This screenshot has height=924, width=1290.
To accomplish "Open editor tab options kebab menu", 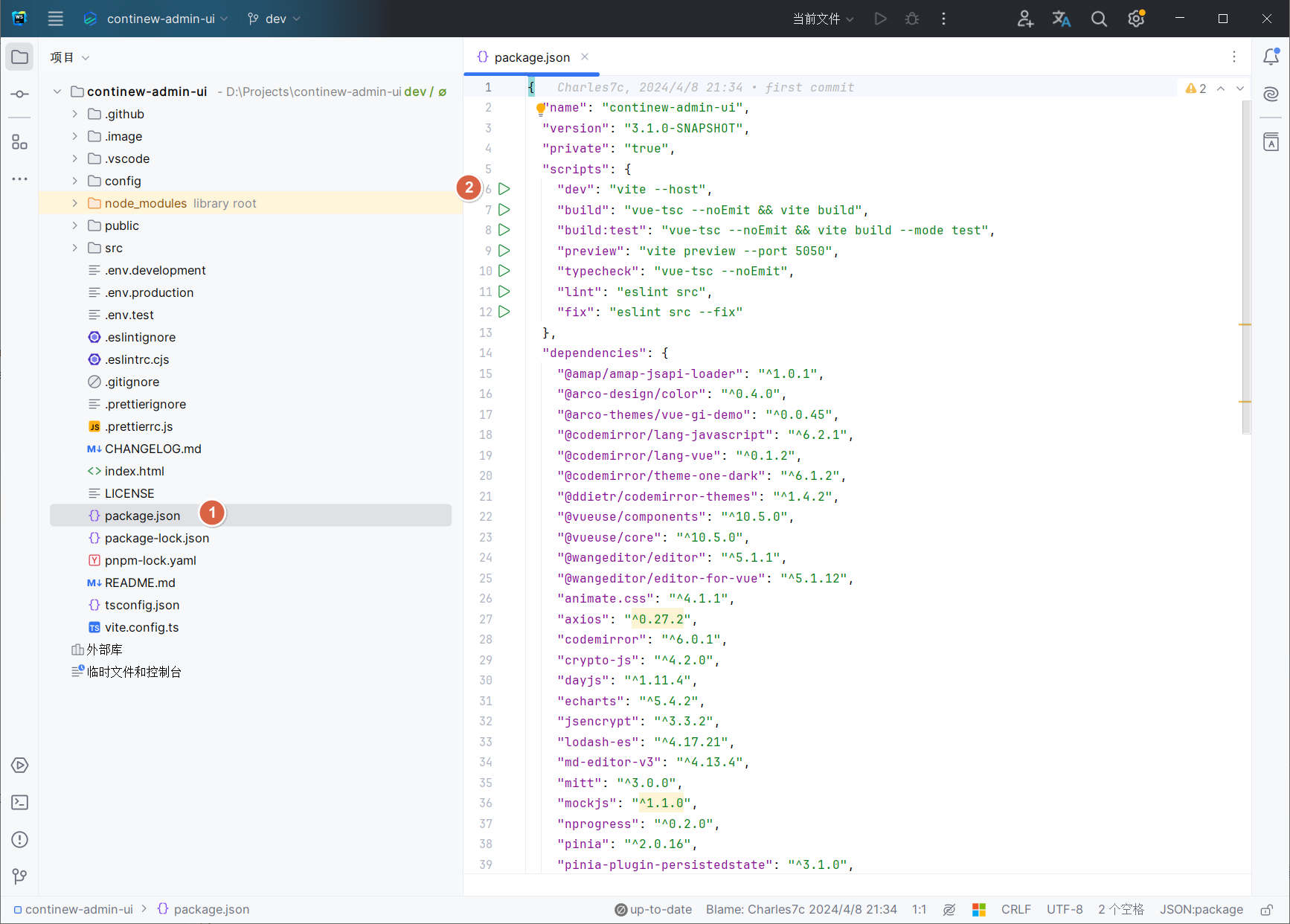I will tap(1234, 57).
